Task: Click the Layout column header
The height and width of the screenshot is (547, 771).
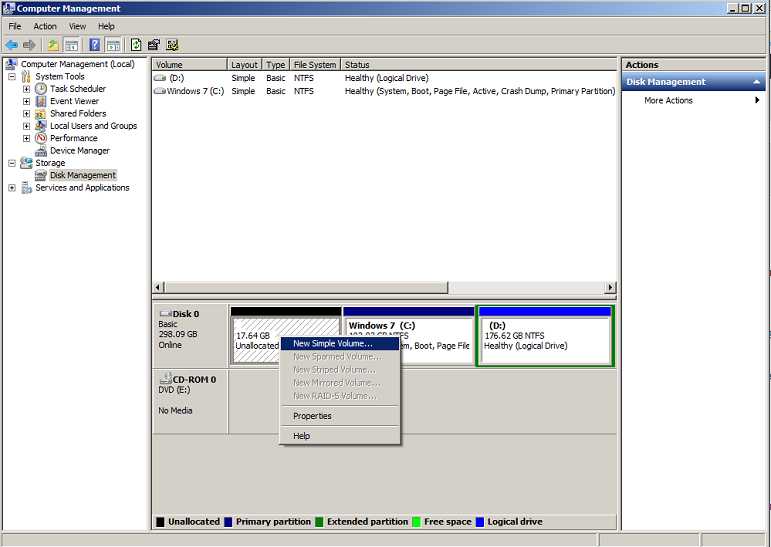Action: click(244, 65)
